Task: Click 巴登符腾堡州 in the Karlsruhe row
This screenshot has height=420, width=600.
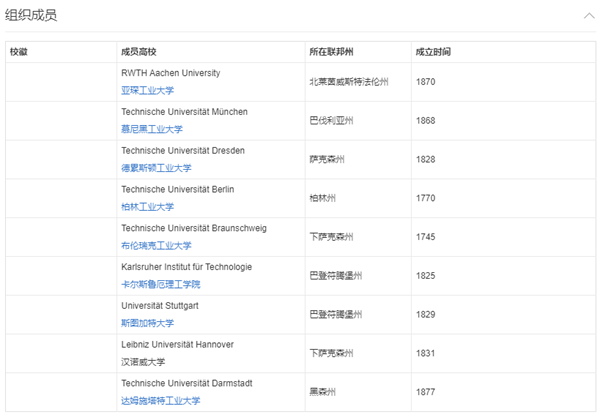Action: 336,276
